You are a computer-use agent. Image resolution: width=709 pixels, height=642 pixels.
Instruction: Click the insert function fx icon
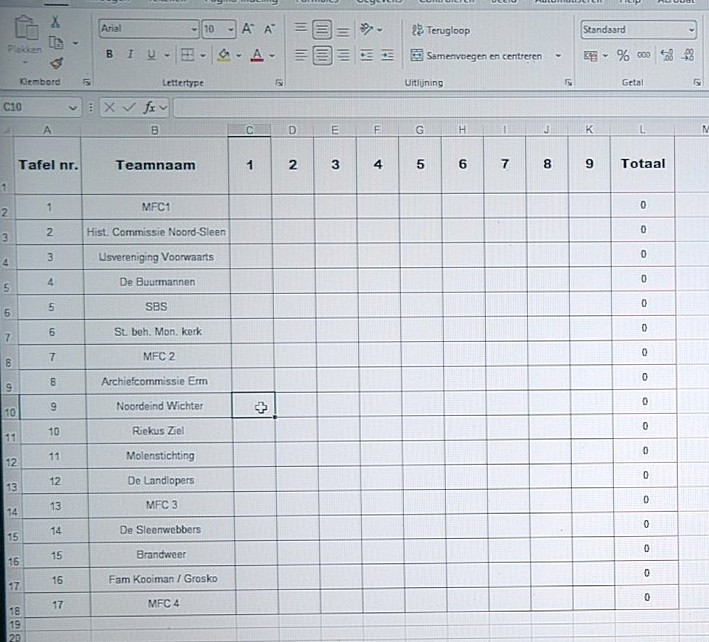(x=150, y=106)
